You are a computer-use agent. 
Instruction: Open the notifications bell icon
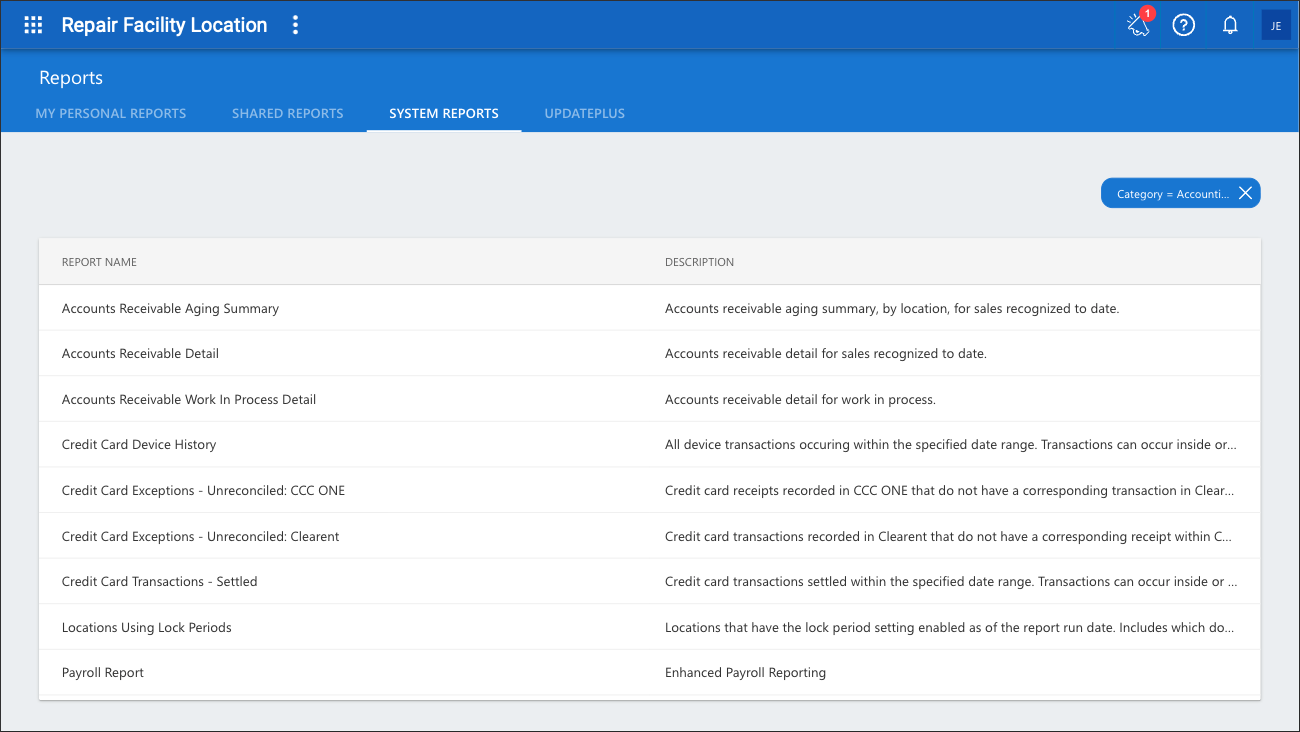point(1231,26)
